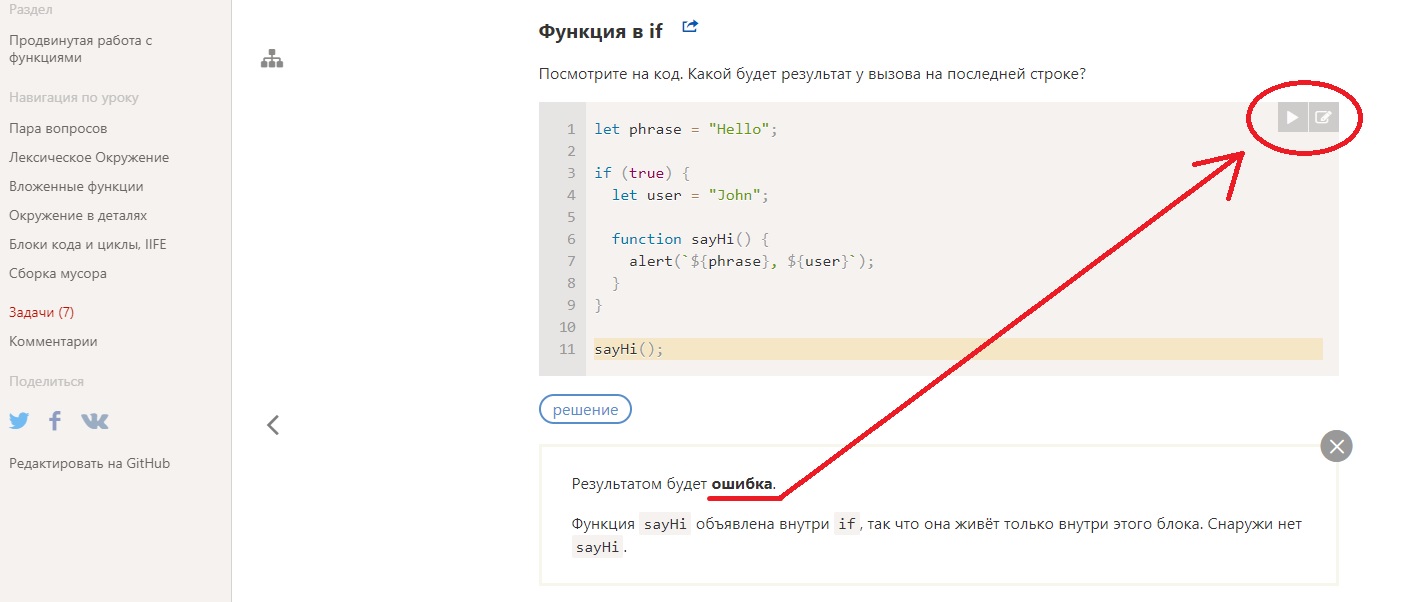
Task: Click the code line "function sayHi() {"
Action: click(x=689, y=239)
